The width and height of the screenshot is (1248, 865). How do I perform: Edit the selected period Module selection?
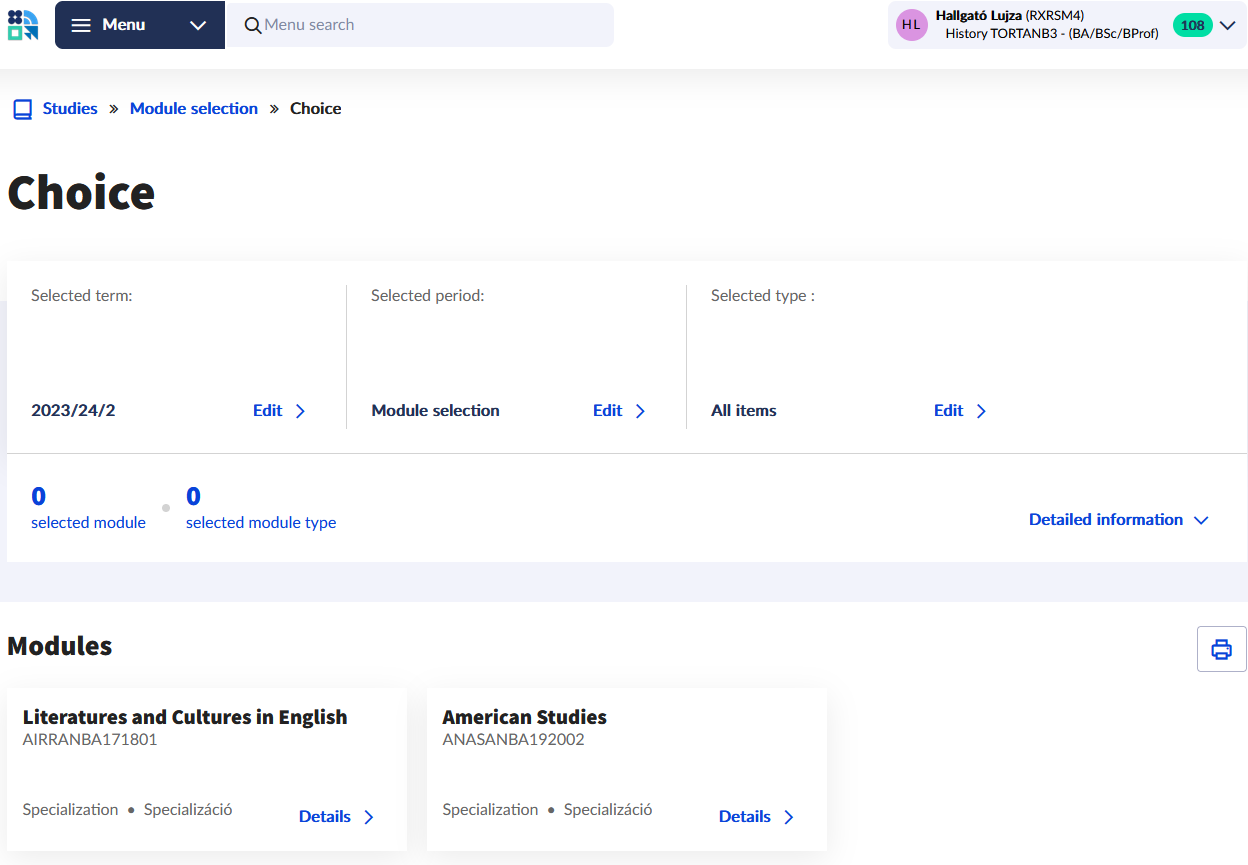619,411
